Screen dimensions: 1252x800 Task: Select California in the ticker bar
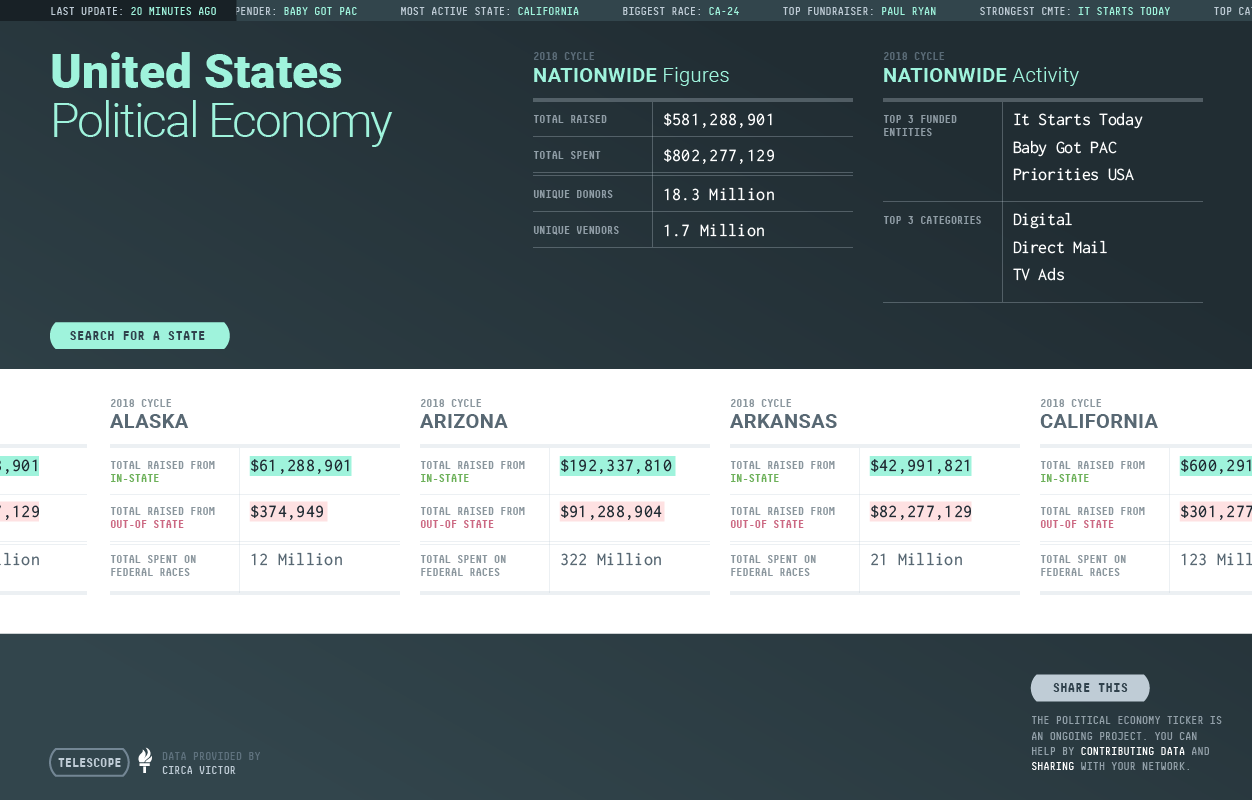(548, 11)
